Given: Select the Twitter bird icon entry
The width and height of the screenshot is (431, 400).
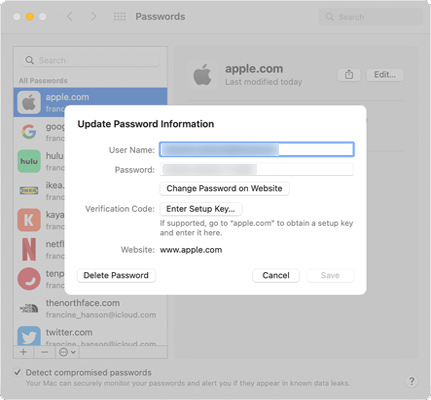Looking at the screenshot, I should tap(29, 336).
